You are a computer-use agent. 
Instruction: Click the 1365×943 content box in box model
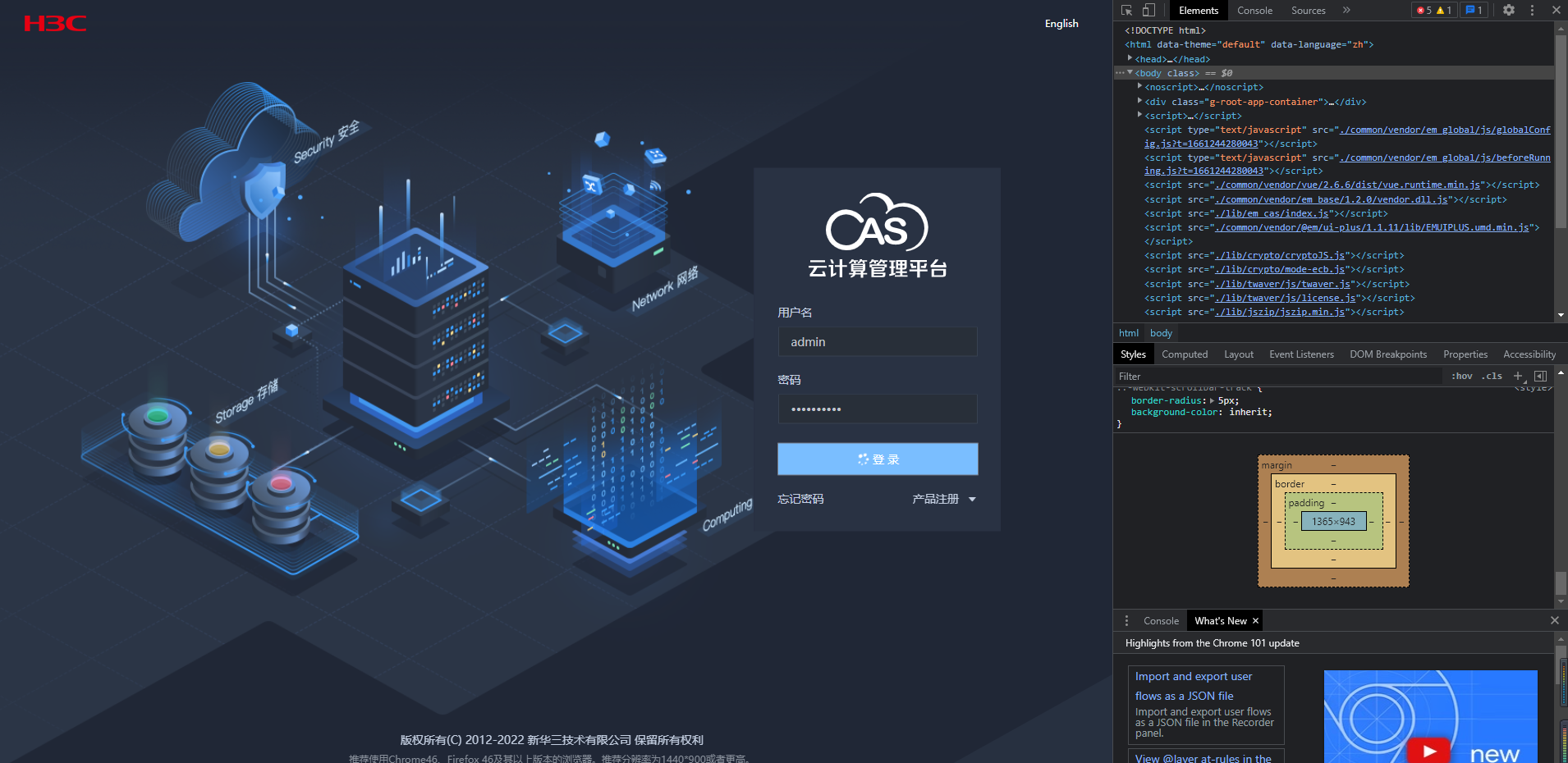click(1333, 521)
